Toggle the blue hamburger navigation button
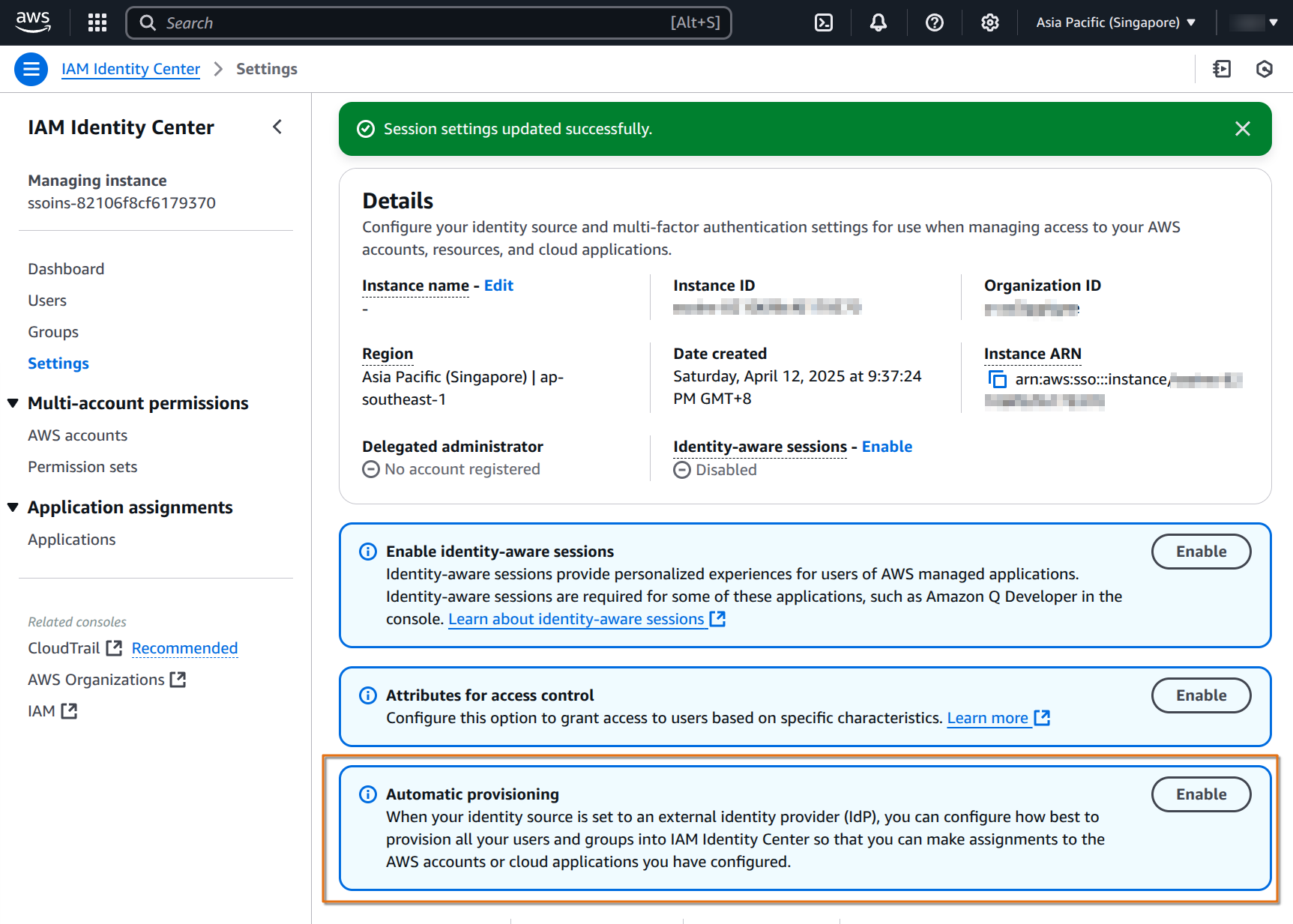 click(31, 69)
